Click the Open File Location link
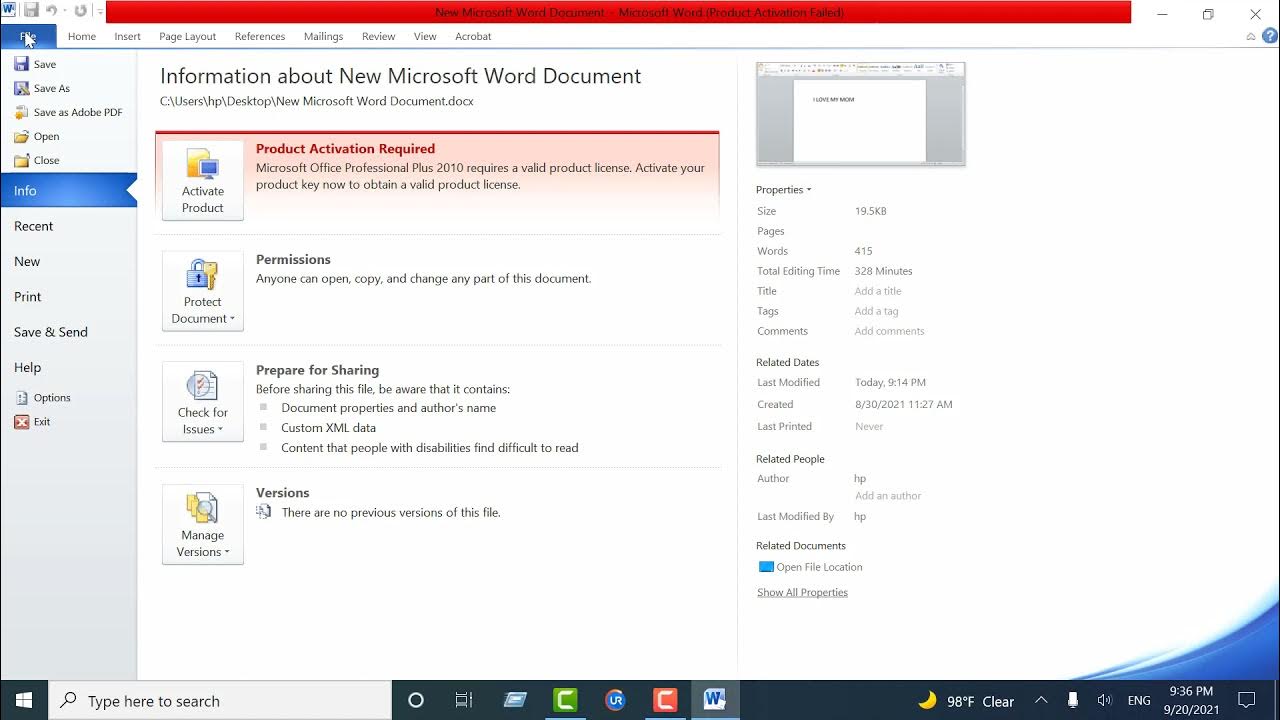Screen dimensions: 1280x720 point(819,567)
